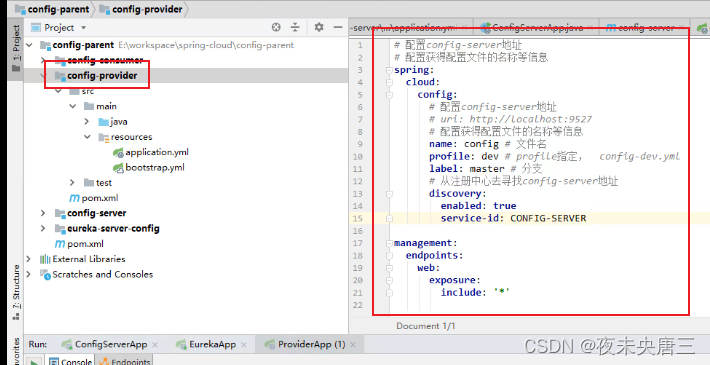Fold the endpoints block at line 18
Image resolution: width=710 pixels, height=365 pixels.
pyautogui.click(x=389, y=255)
